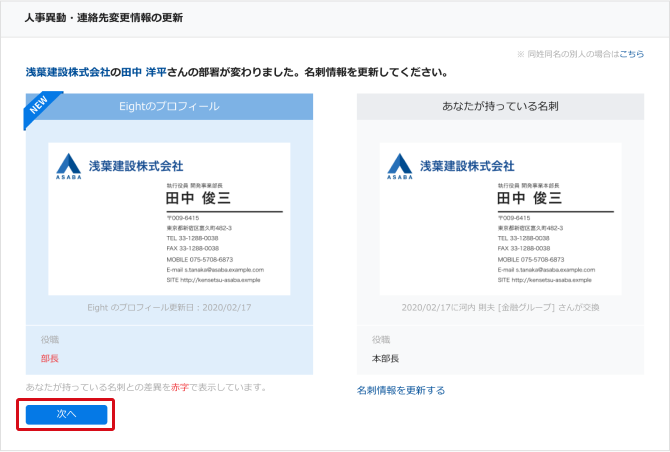Open the 名刺情報を更新する link
The width and height of the screenshot is (670, 452).
pos(401,390)
